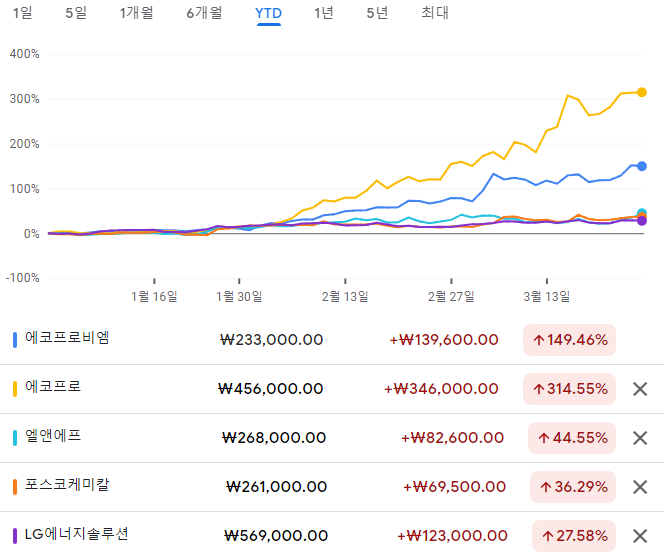Open the 엘앤에프 stock link
The height and width of the screenshot is (558, 666).
point(53,436)
